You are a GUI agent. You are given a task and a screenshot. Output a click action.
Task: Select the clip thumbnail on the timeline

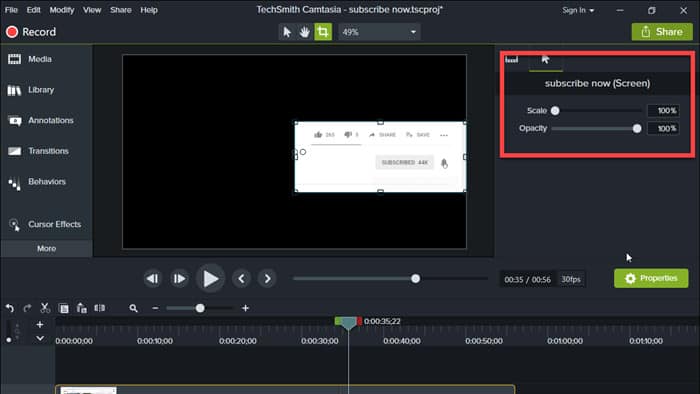coord(88,390)
